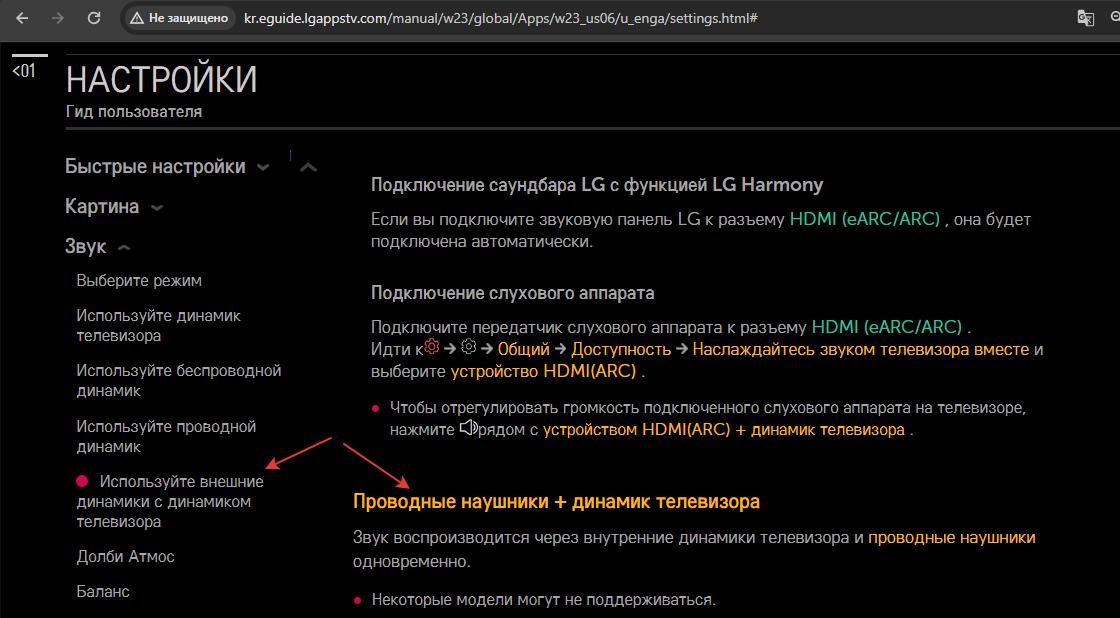Click the scroll-up chevron beside Быстрые настройки

(x=308, y=167)
